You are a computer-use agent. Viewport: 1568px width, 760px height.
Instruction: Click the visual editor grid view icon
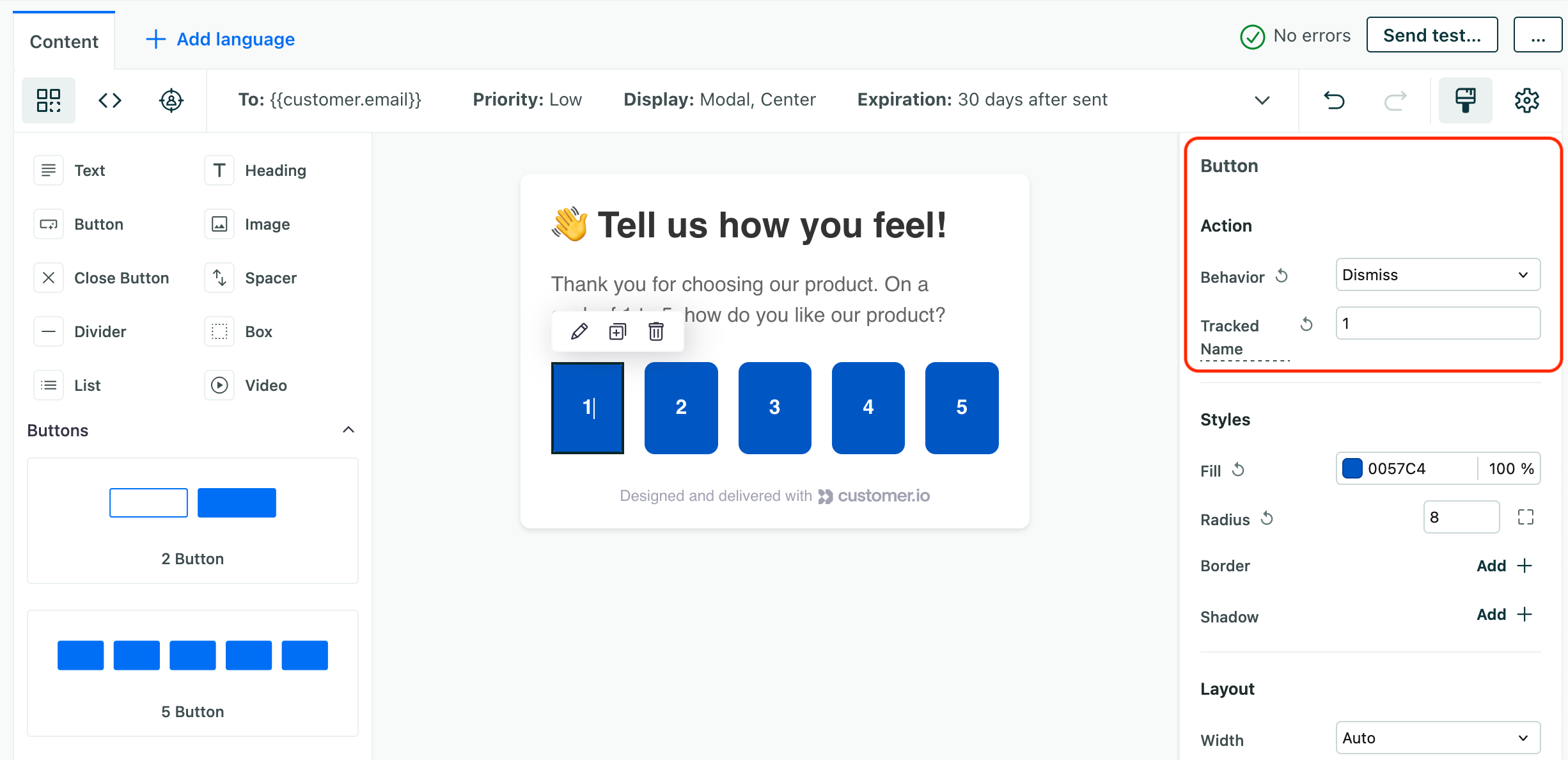49,99
